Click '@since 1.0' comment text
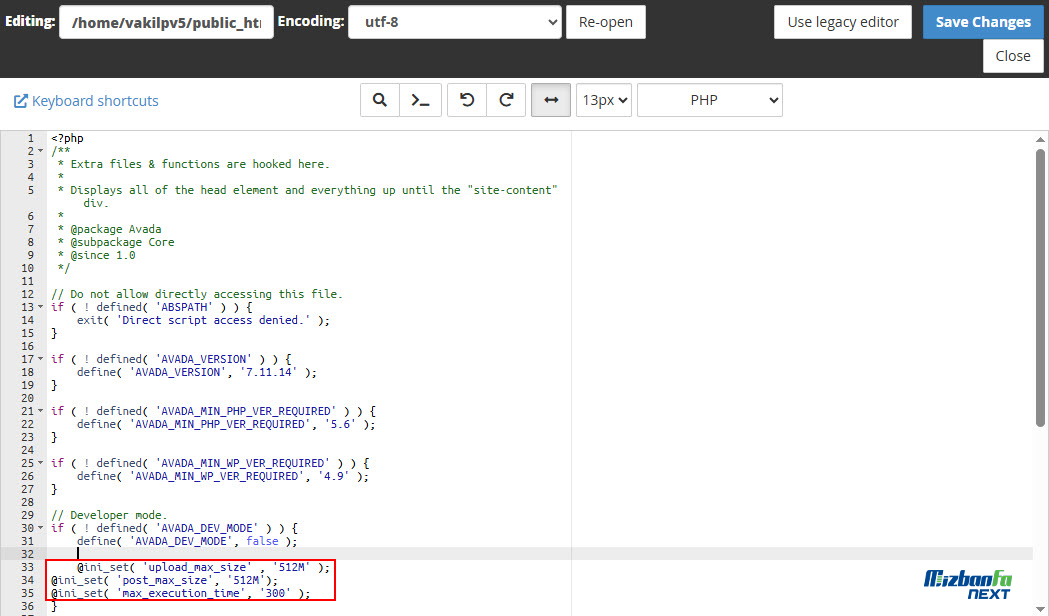Image resolution: width=1049 pixels, height=616 pixels. pyautogui.click(x=103, y=255)
